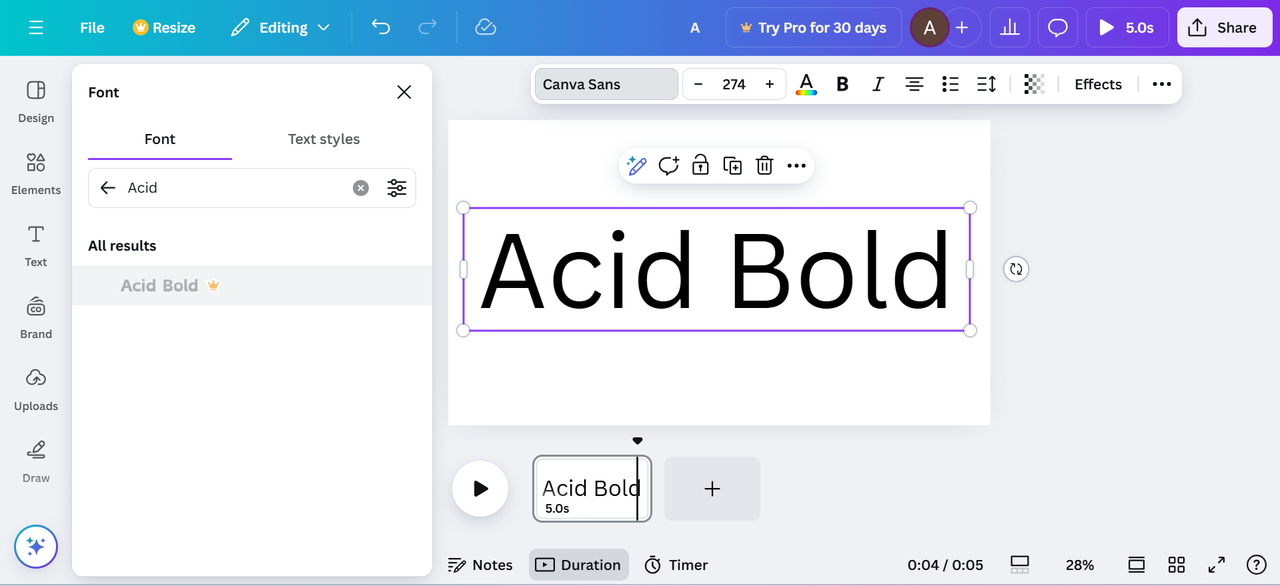
Task: Switch to grid view of pages
Action: (1176, 565)
